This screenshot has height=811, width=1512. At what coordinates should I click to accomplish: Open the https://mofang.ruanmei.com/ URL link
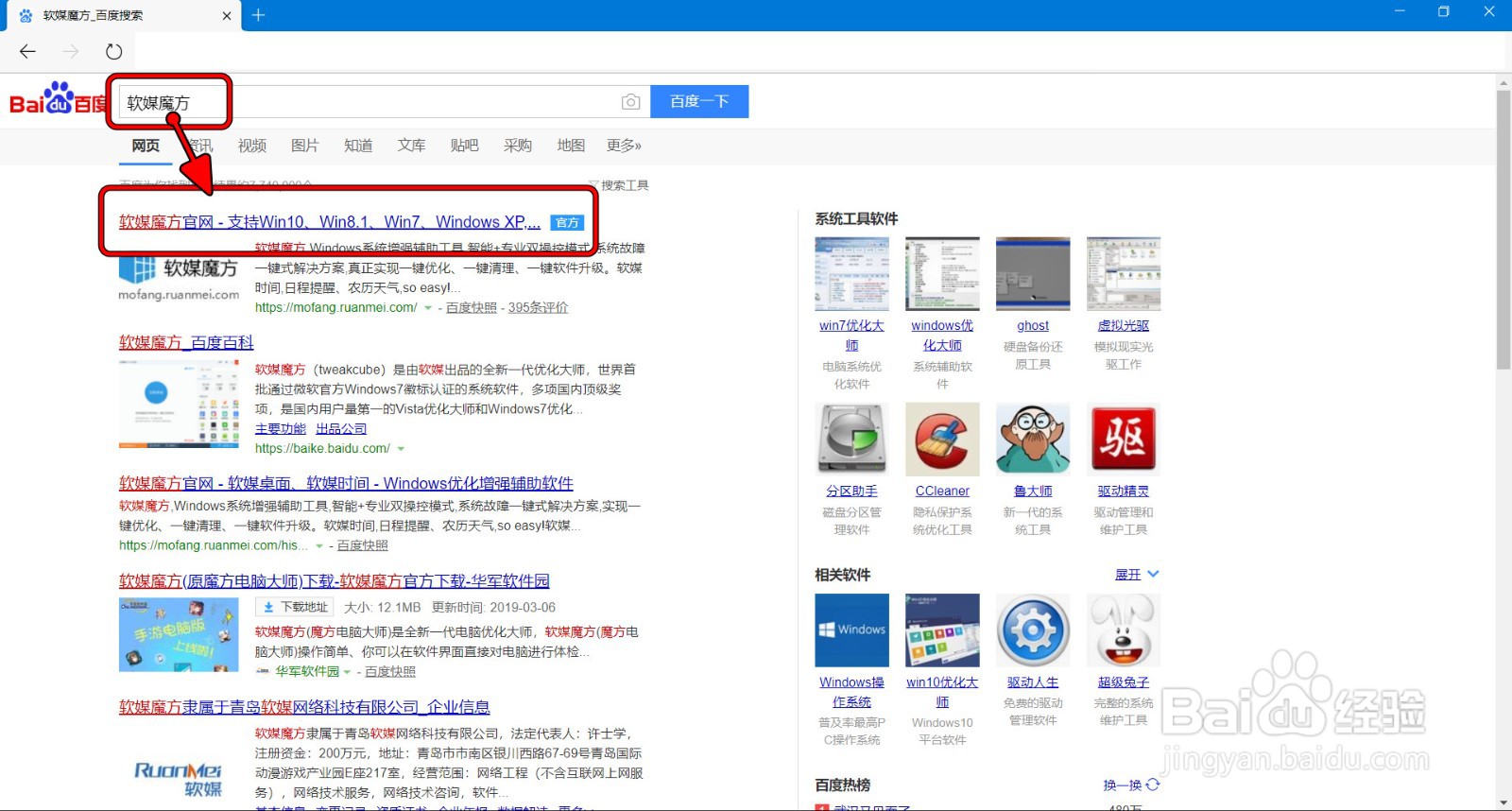pos(335,308)
